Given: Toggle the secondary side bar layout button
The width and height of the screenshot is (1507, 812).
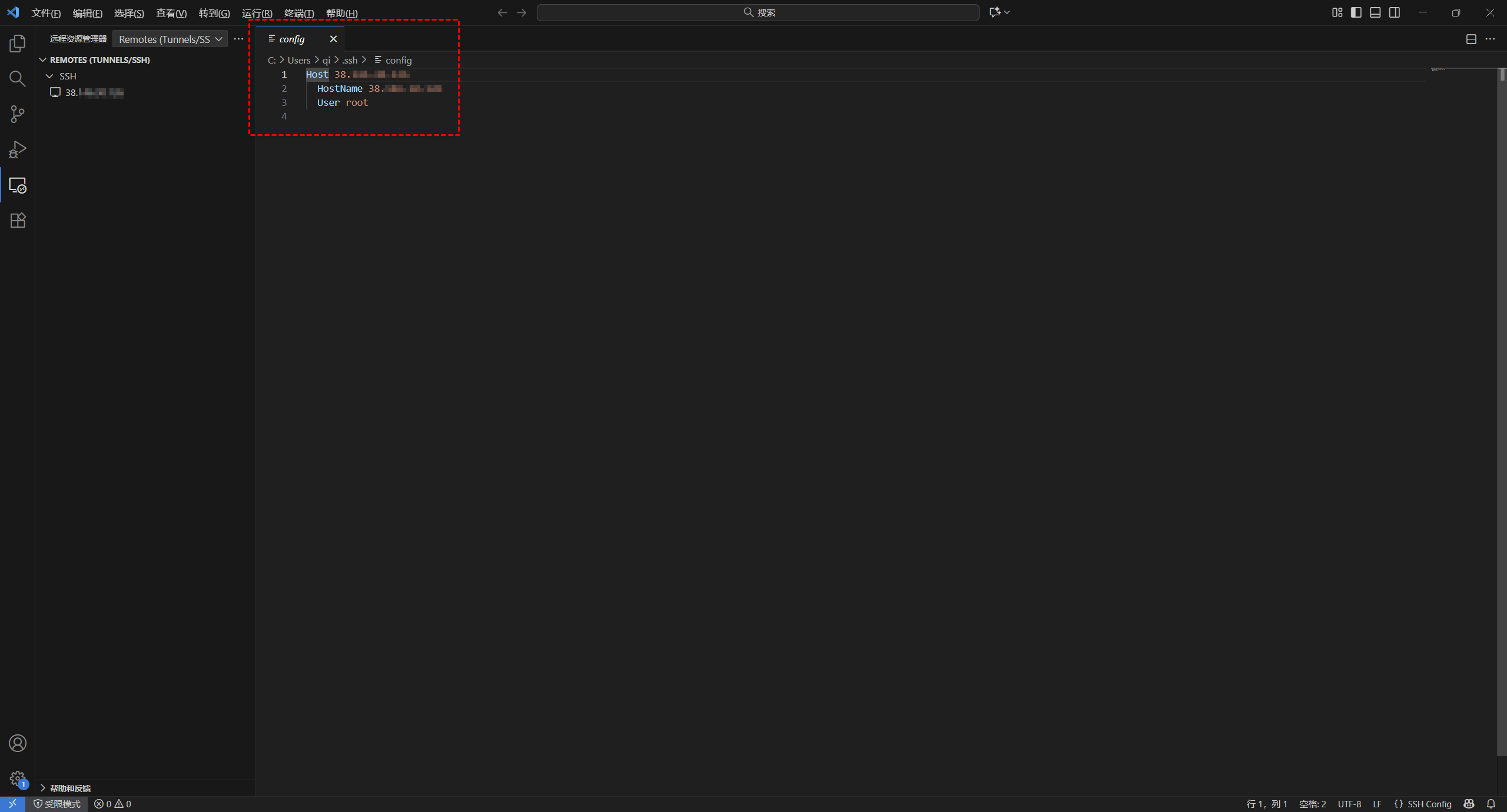Looking at the screenshot, I should pos(1395,12).
